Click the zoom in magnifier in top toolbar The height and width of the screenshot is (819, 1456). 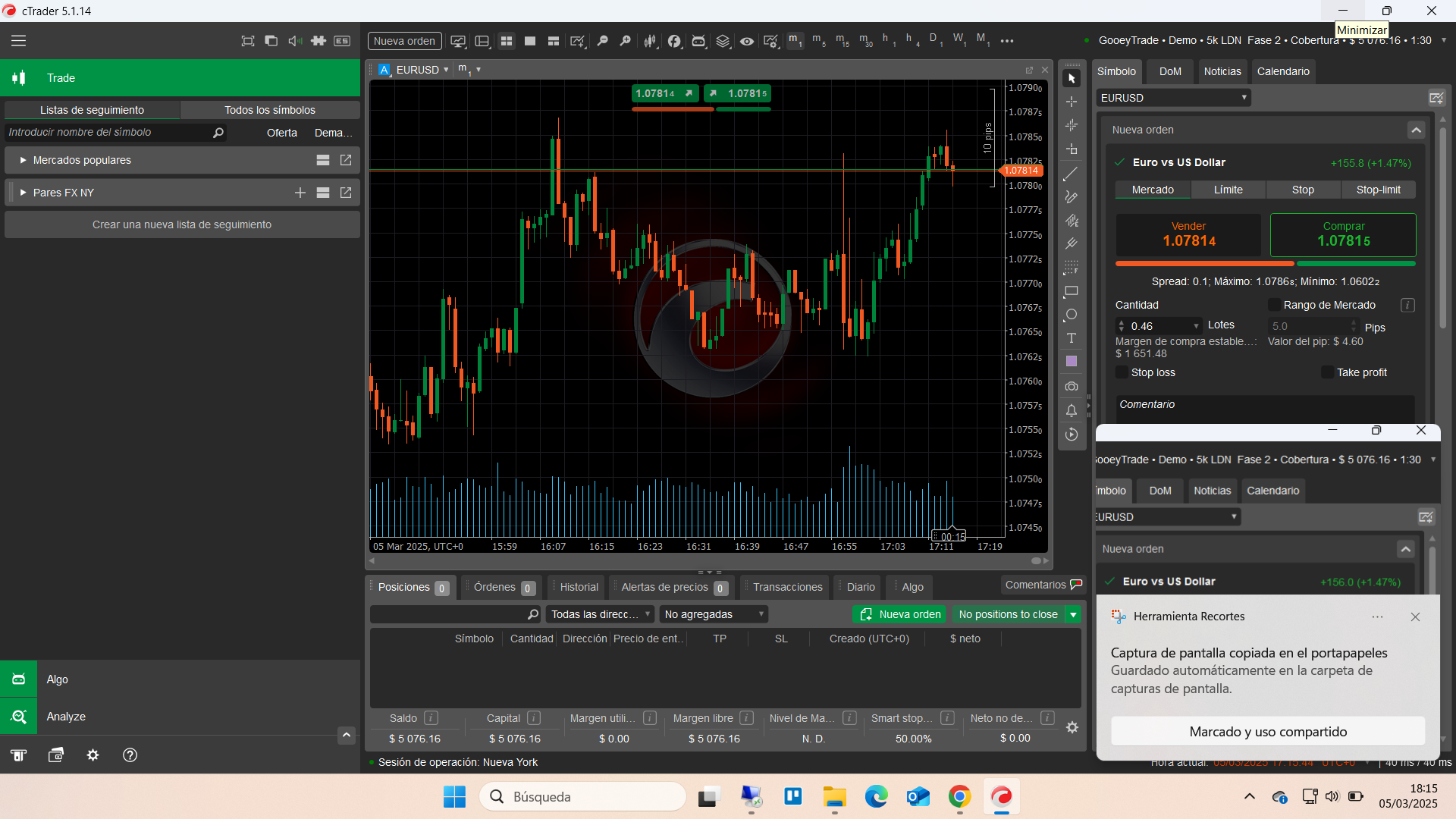pyautogui.click(x=626, y=41)
